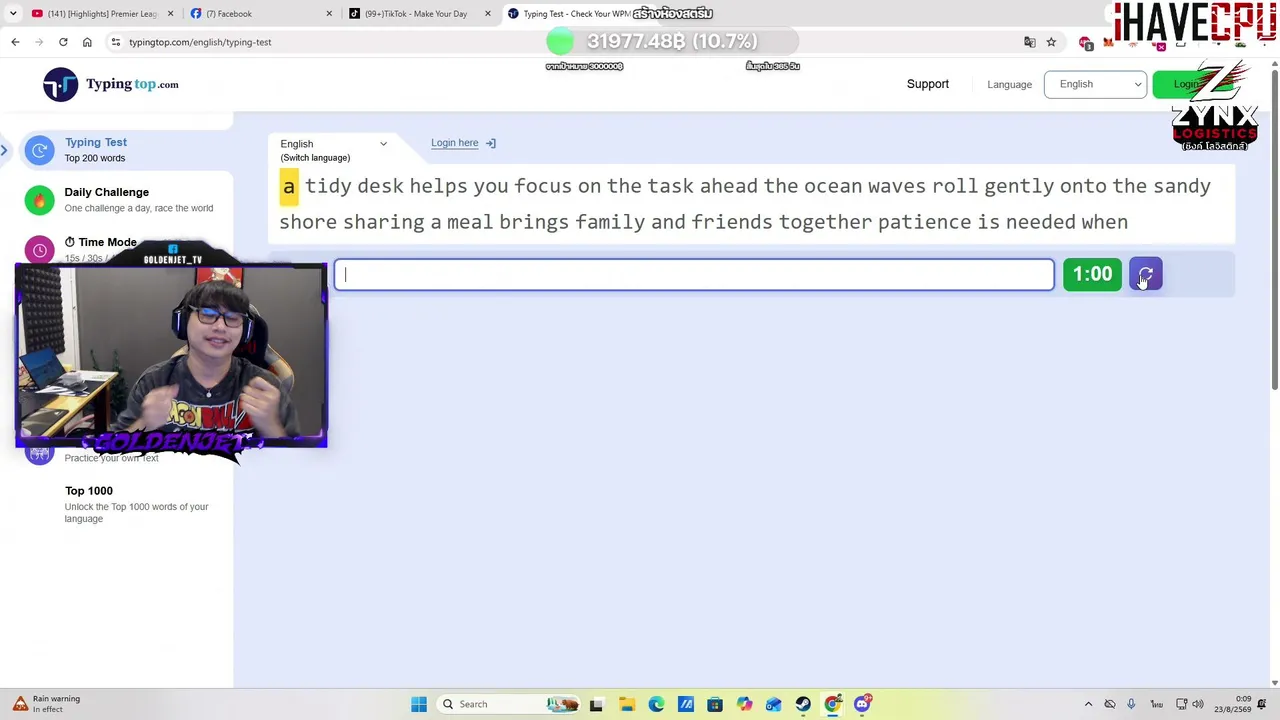Show hidden system tray icons
1280x720 pixels.
[1089, 704]
